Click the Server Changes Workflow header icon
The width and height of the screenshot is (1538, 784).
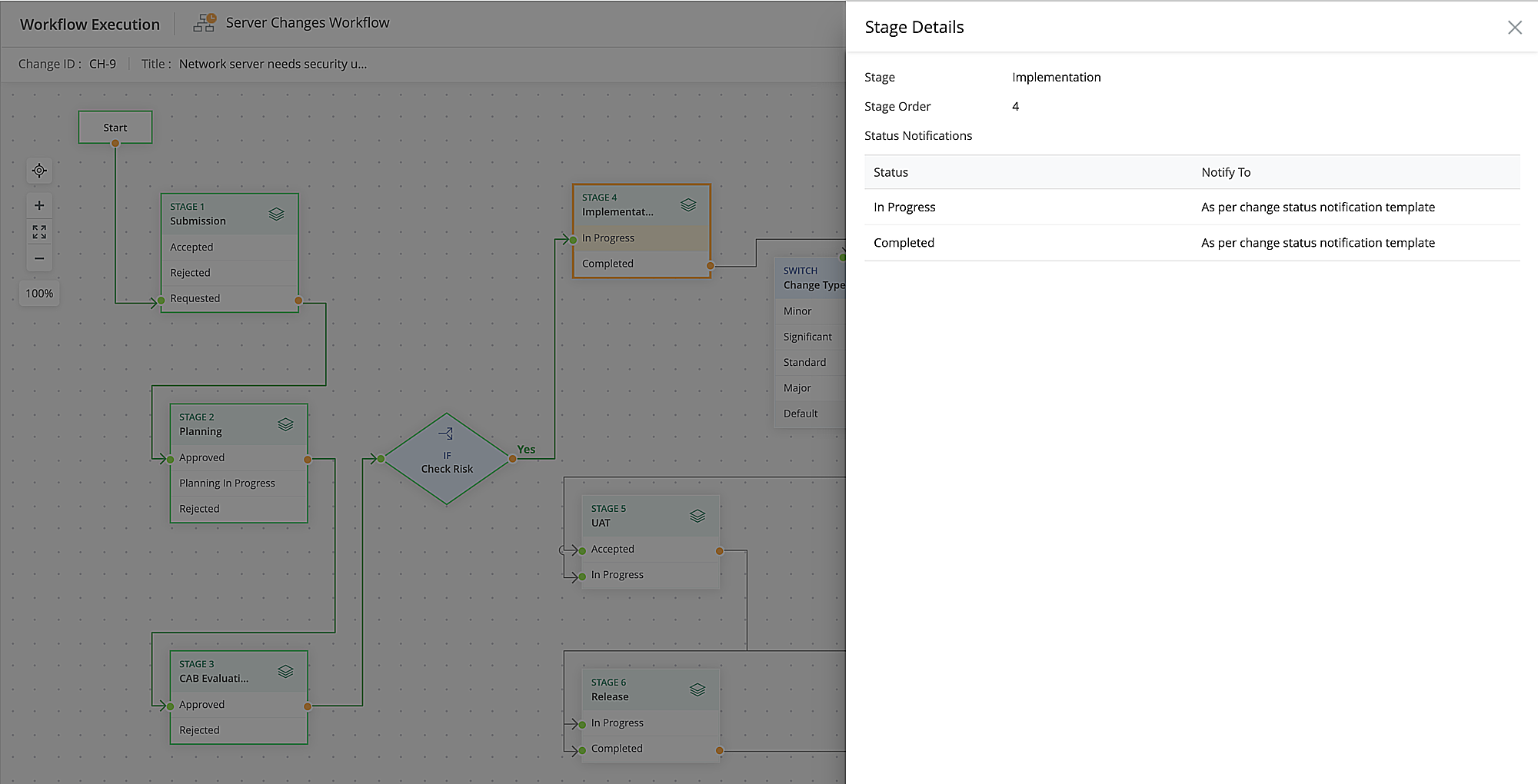(x=204, y=22)
